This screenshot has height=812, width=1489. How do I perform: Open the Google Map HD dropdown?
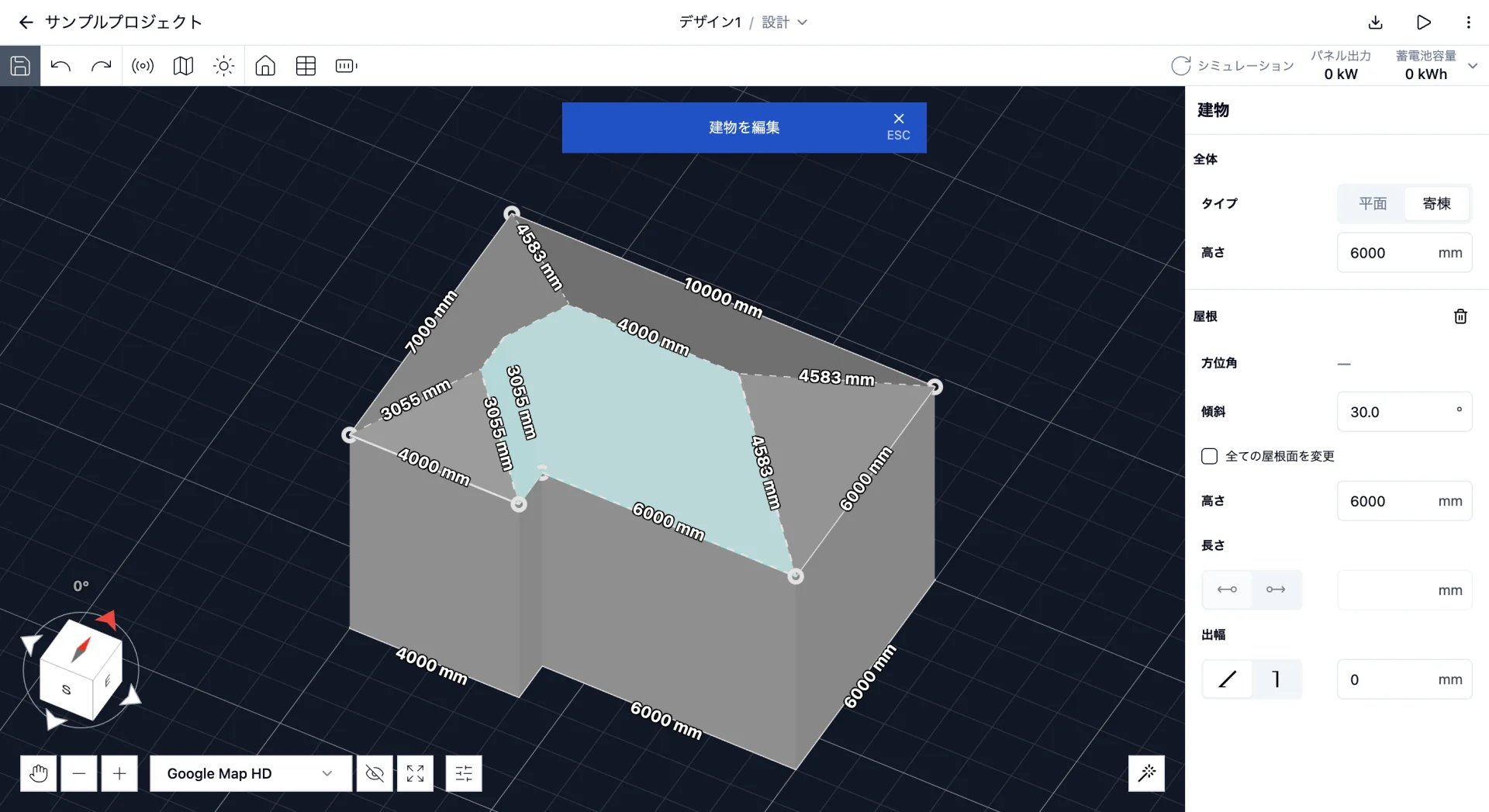(x=250, y=773)
